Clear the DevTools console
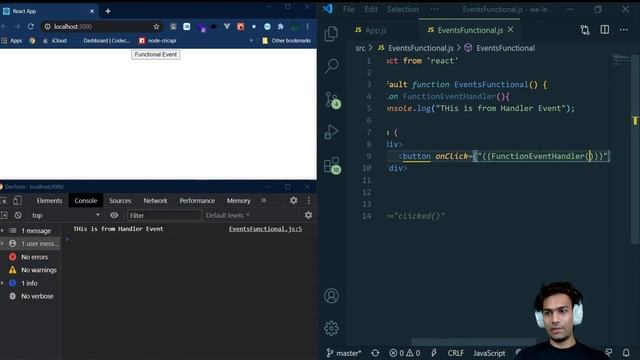The image size is (640, 360). pyautogui.click(x=18, y=215)
